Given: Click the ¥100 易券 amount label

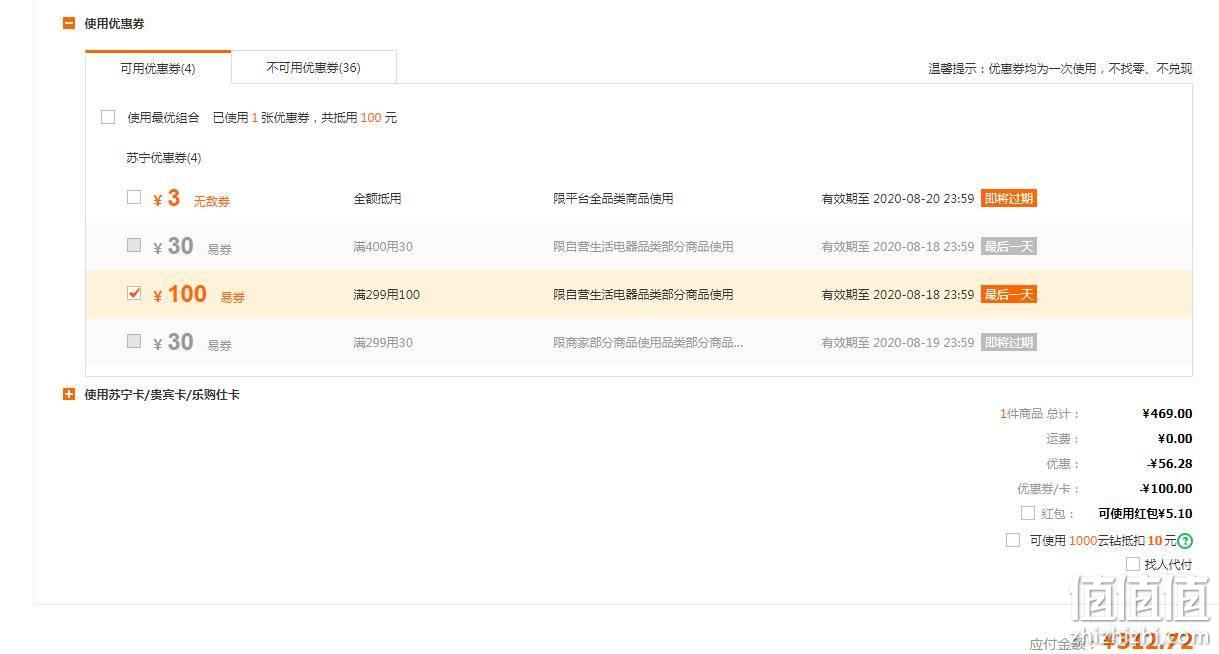Looking at the screenshot, I should tap(199, 295).
